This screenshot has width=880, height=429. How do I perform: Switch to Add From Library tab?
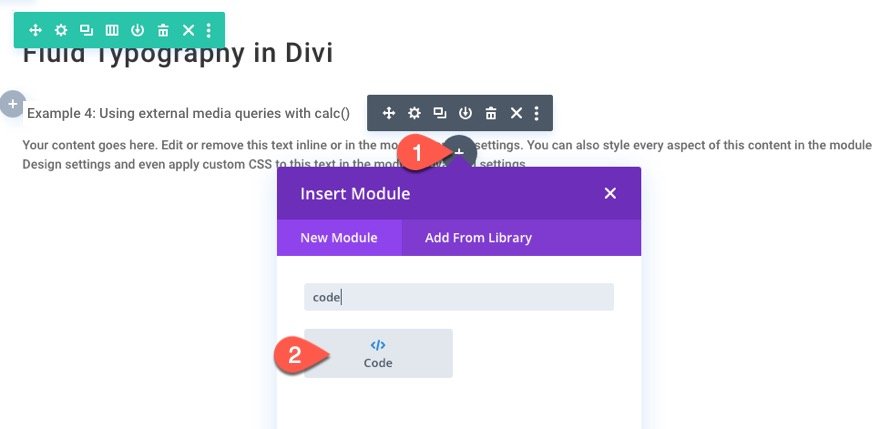(478, 238)
